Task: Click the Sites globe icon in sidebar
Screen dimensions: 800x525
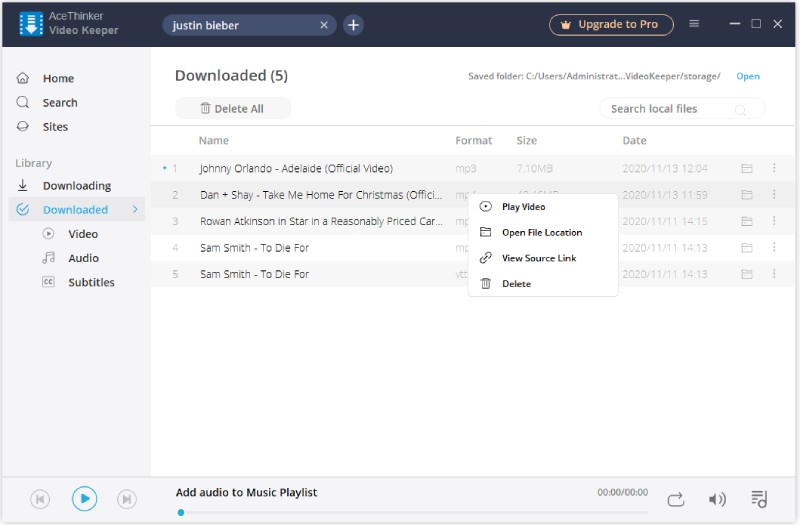Action: tap(23, 126)
